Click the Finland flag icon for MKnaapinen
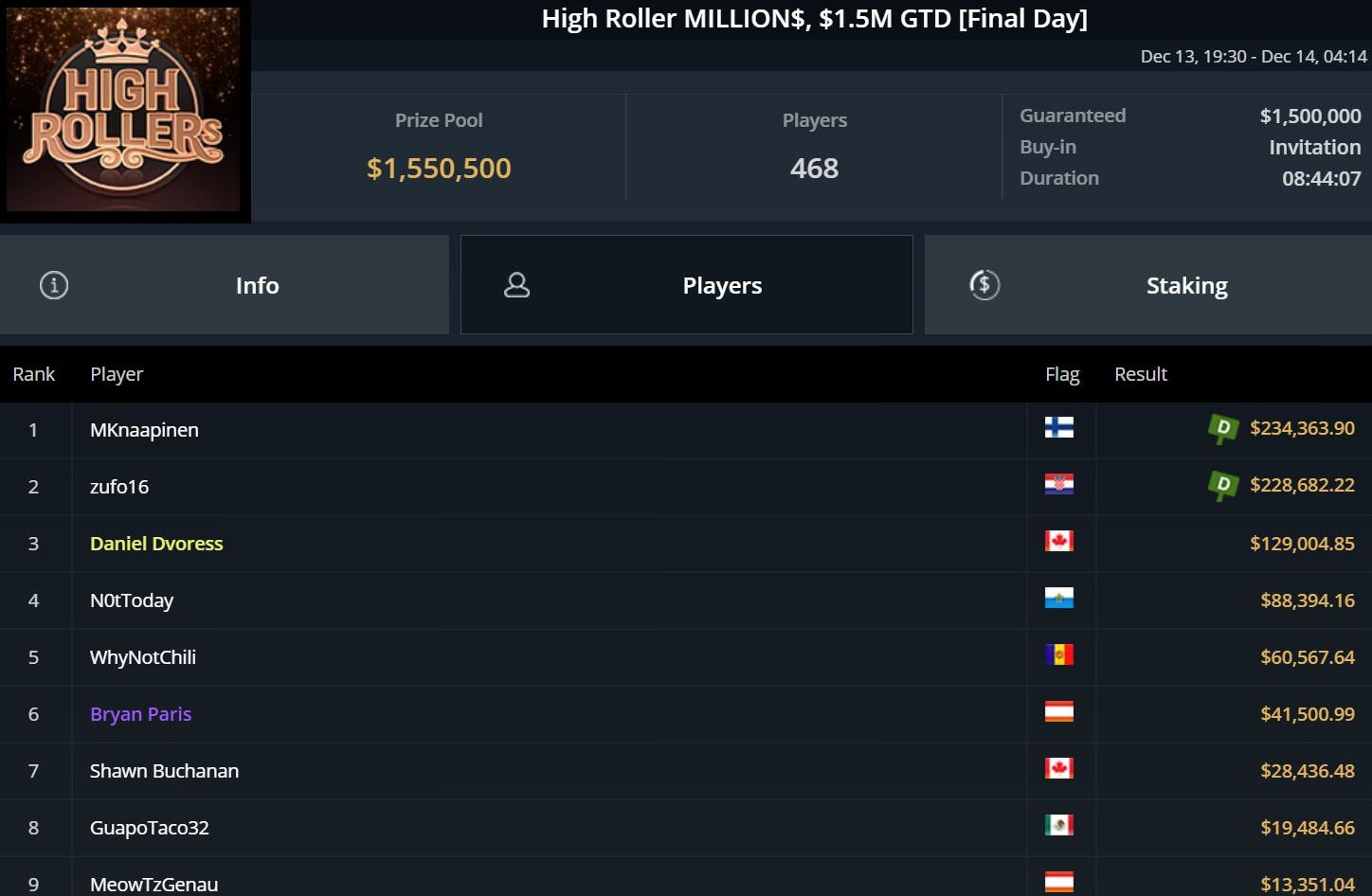Viewport: 1372px width, 896px height. pos(1058,428)
